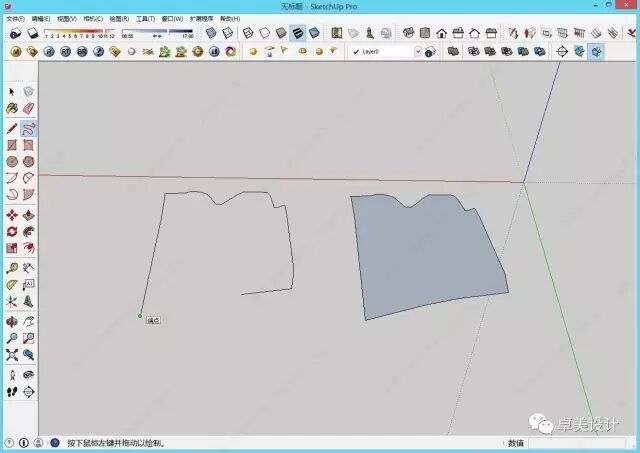Open the 扩展程序 menu
This screenshot has width=640, height=453.
pos(201,19)
